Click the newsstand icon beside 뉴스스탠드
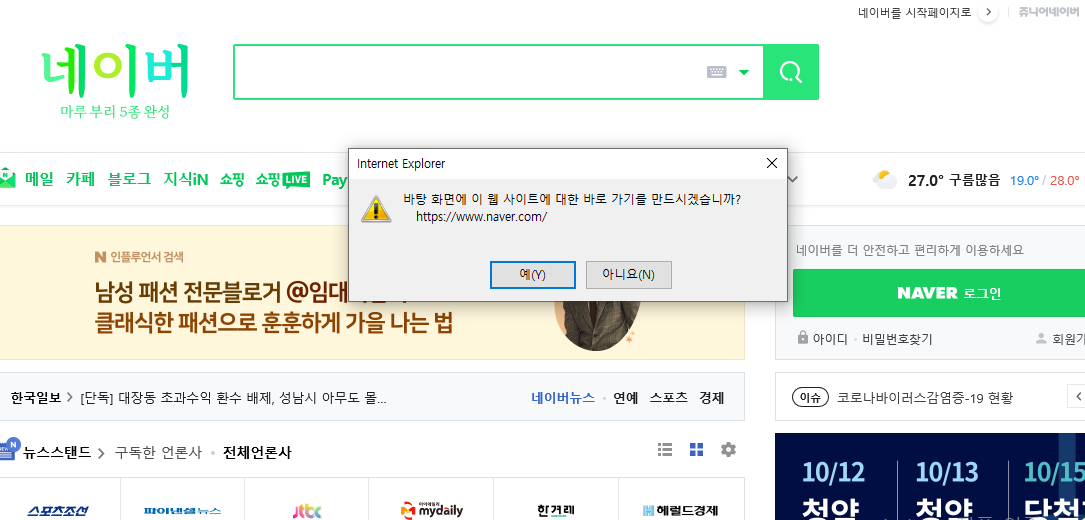The width and height of the screenshot is (1085, 520). 10,449
